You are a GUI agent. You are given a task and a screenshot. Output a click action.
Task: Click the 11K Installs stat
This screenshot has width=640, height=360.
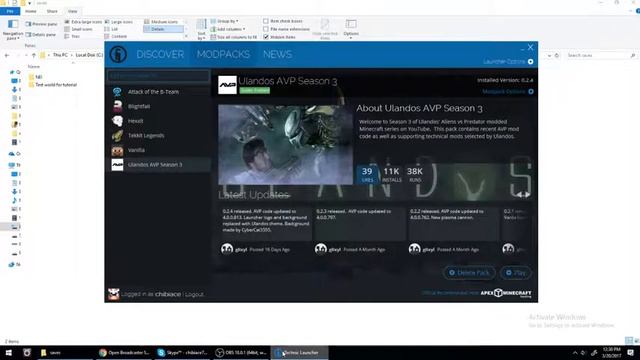(391, 174)
